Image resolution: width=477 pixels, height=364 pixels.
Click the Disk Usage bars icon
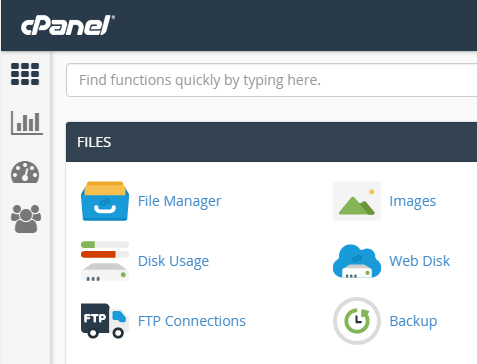(x=105, y=261)
